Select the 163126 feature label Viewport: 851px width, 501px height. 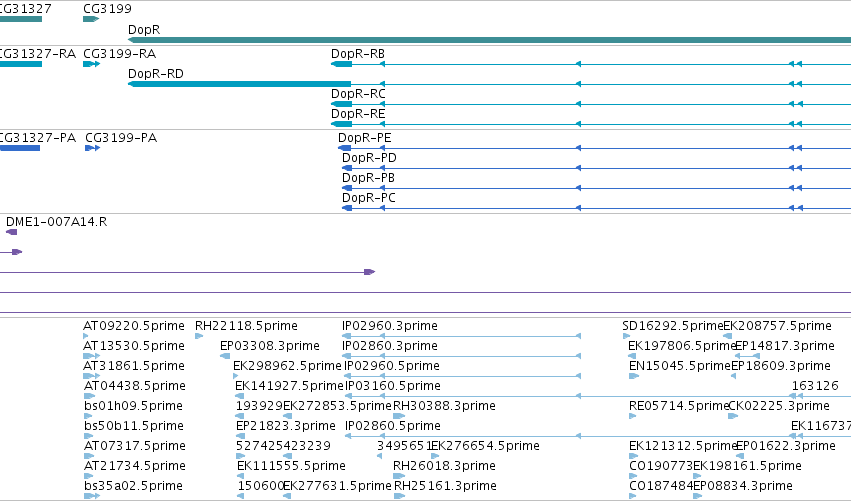[815, 386]
